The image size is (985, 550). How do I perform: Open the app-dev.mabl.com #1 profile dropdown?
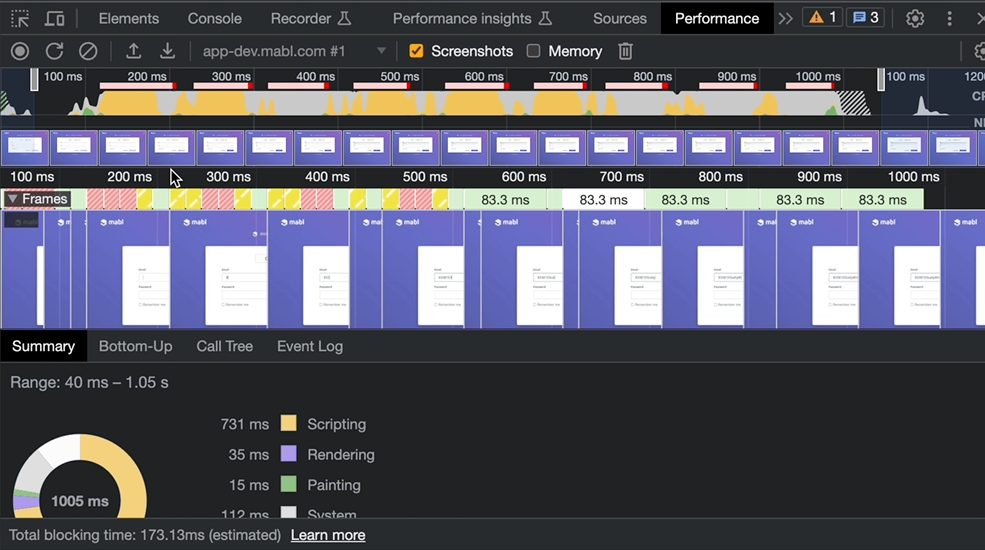tap(294, 51)
